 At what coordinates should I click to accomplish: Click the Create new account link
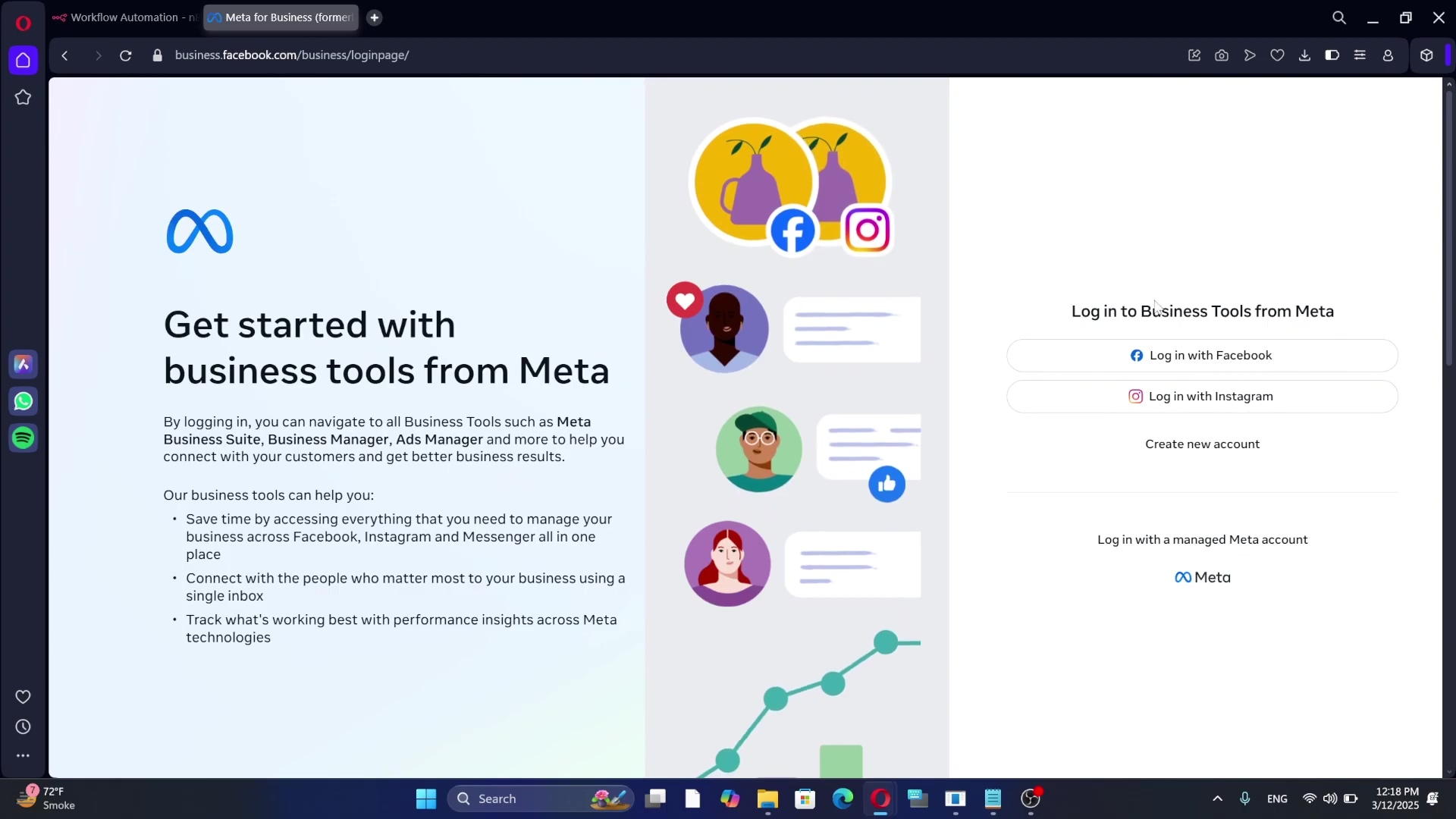1202,444
